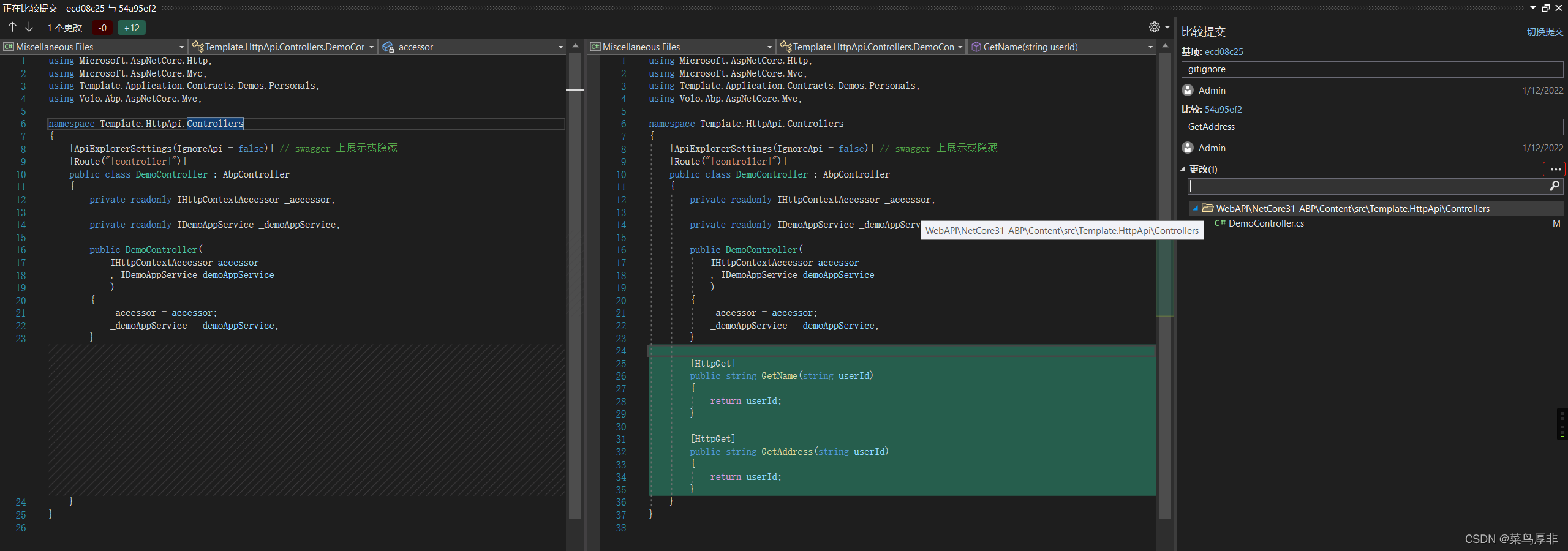Click the Admin user avatar icon
Screen dimensions: 1568x551
tap(1188, 90)
